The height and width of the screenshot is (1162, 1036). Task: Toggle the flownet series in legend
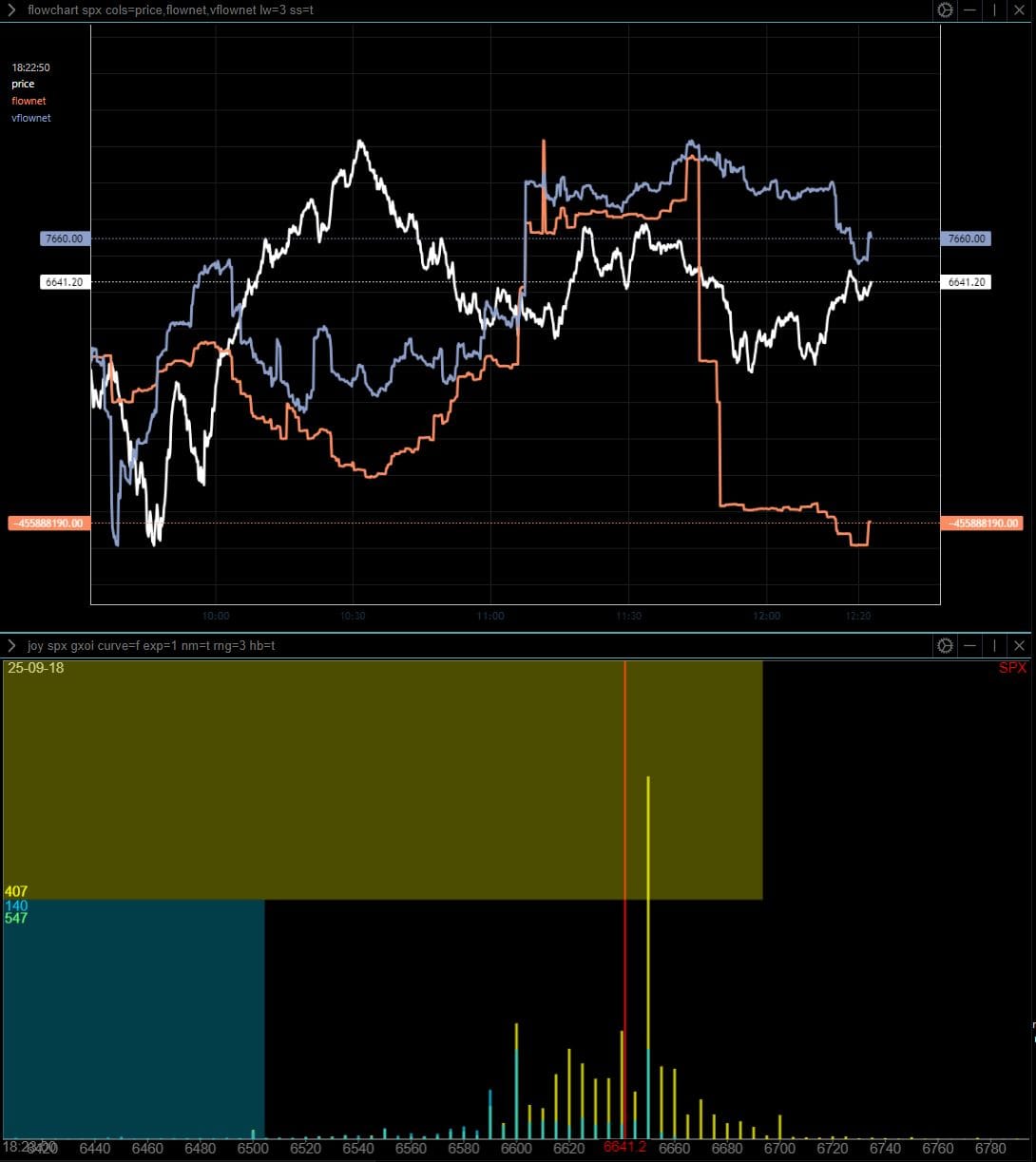(29, 101)
